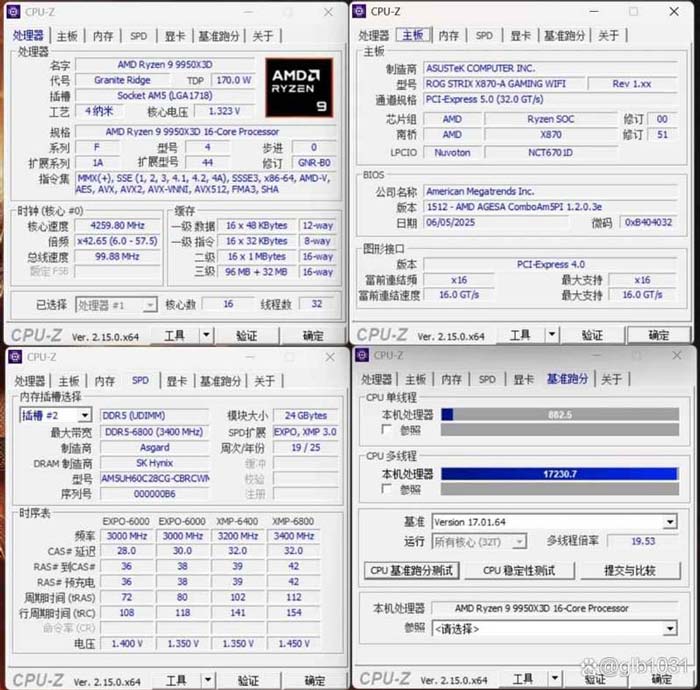Expand the 基准 Version 17.01.64 dropdown
The height and width of the screenshot is (690, 700).
click(x=670, y=522)
